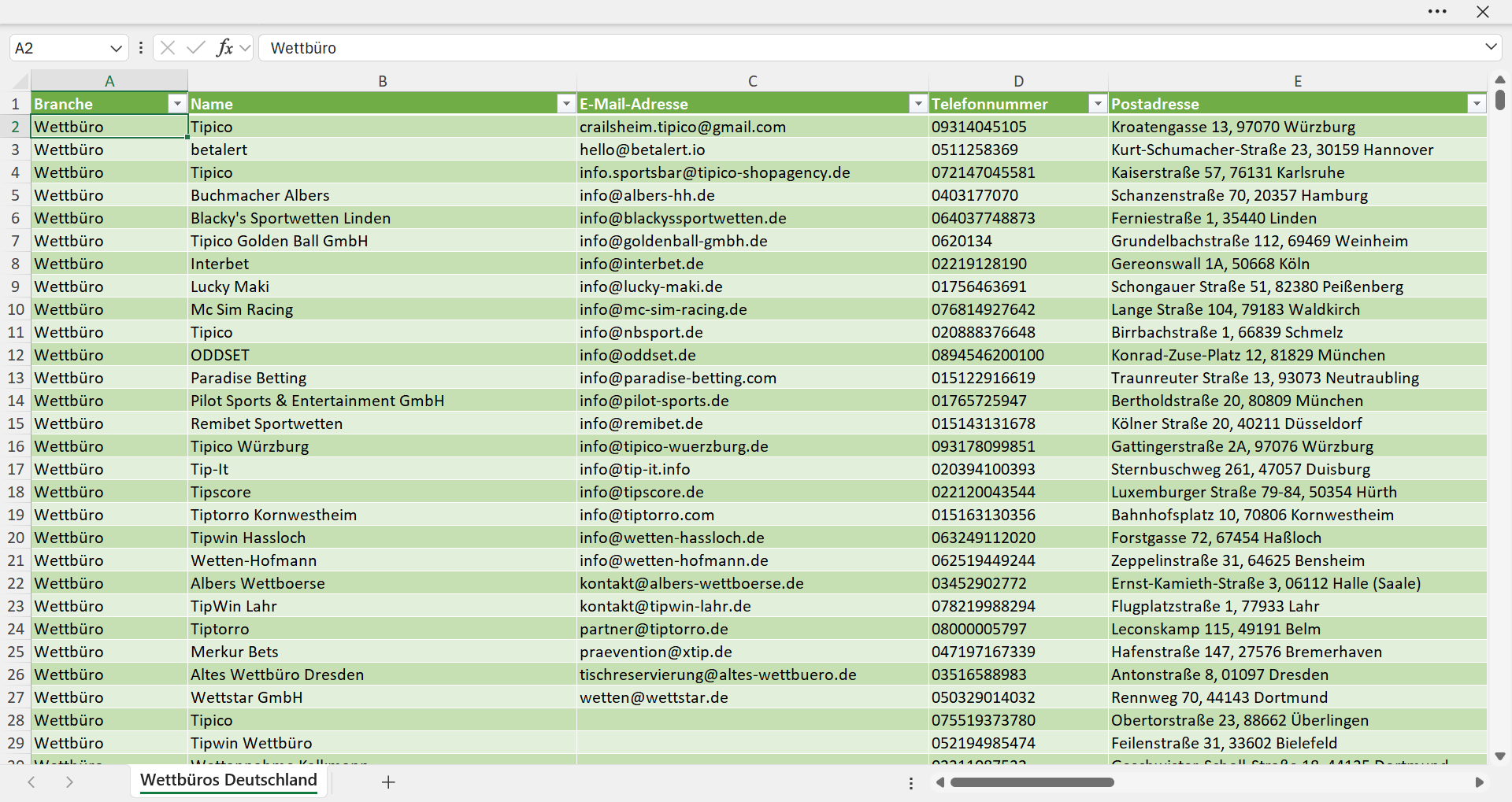The image size is (1512, 802).
Task: Open the Name column filter dropdown
Action: [566, 104]
